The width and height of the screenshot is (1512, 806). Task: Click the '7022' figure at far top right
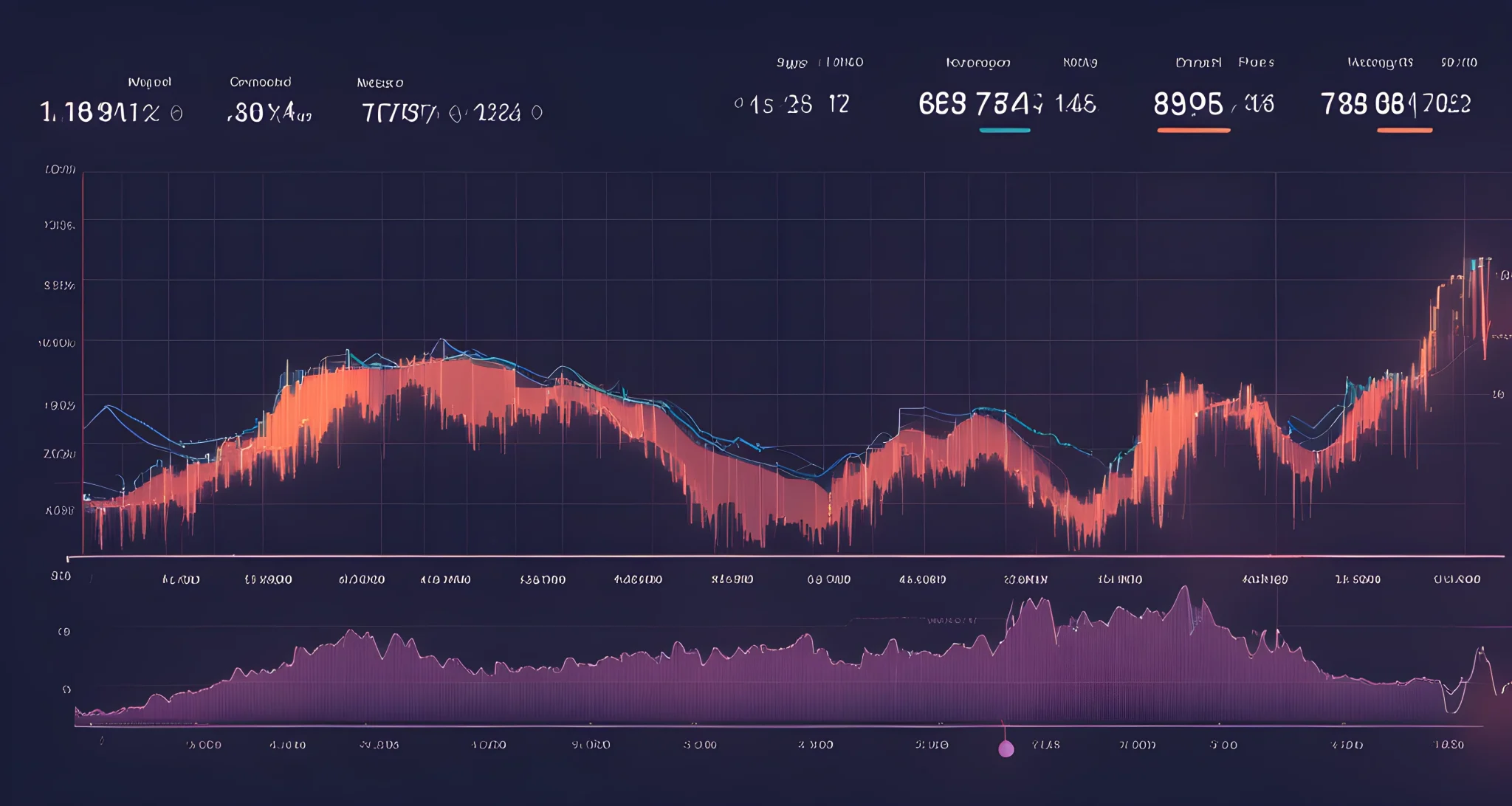coord(1446,104)
